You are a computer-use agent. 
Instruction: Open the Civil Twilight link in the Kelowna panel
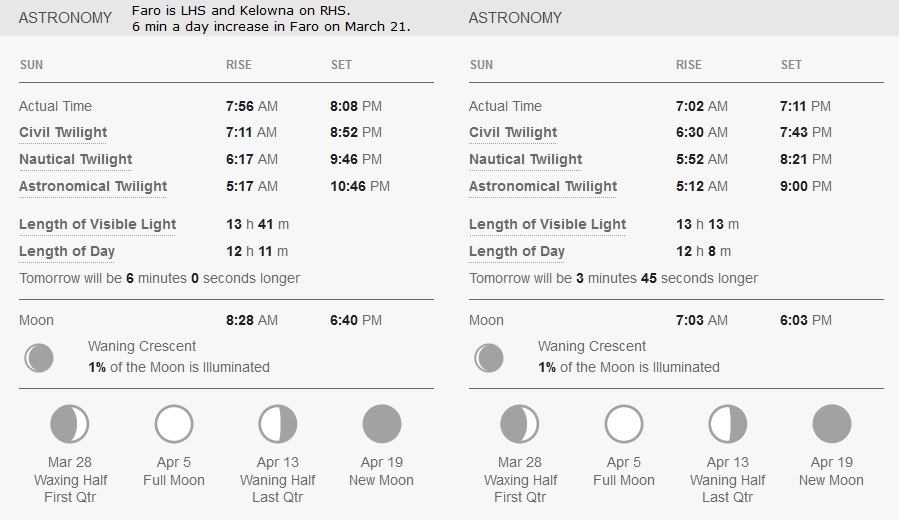[513, 133]
